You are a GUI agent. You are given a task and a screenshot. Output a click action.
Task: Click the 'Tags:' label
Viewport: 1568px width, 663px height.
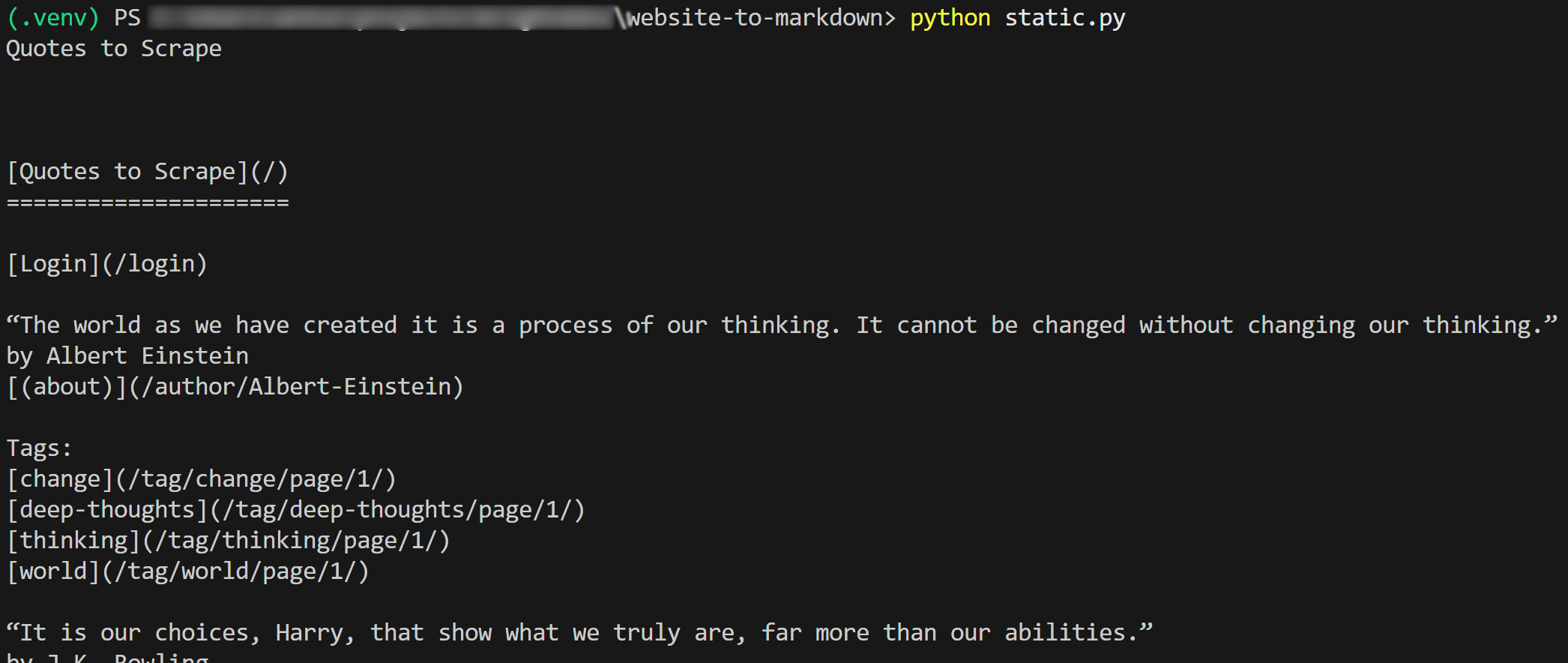click(39, 448)
